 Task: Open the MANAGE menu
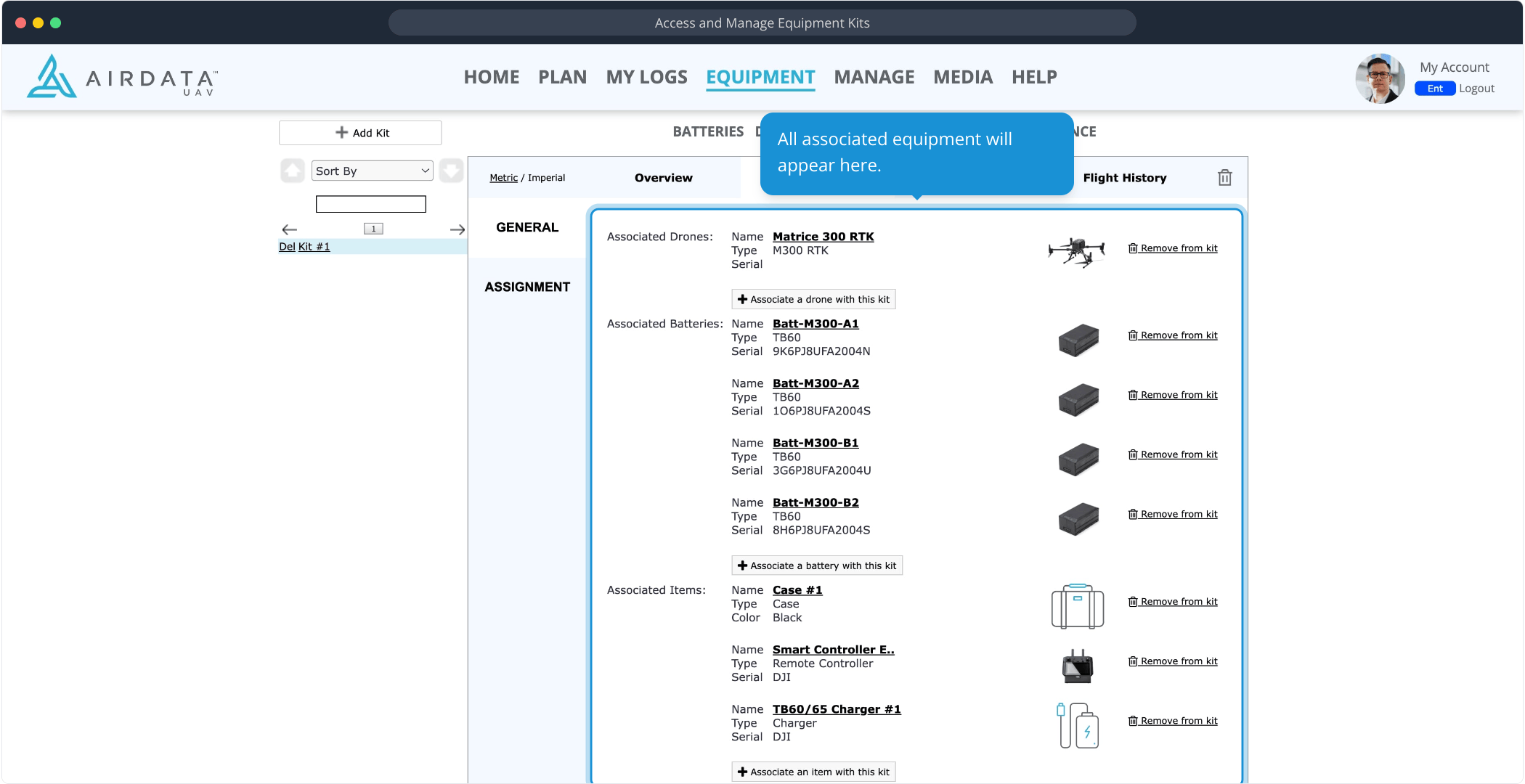(874, 77)
